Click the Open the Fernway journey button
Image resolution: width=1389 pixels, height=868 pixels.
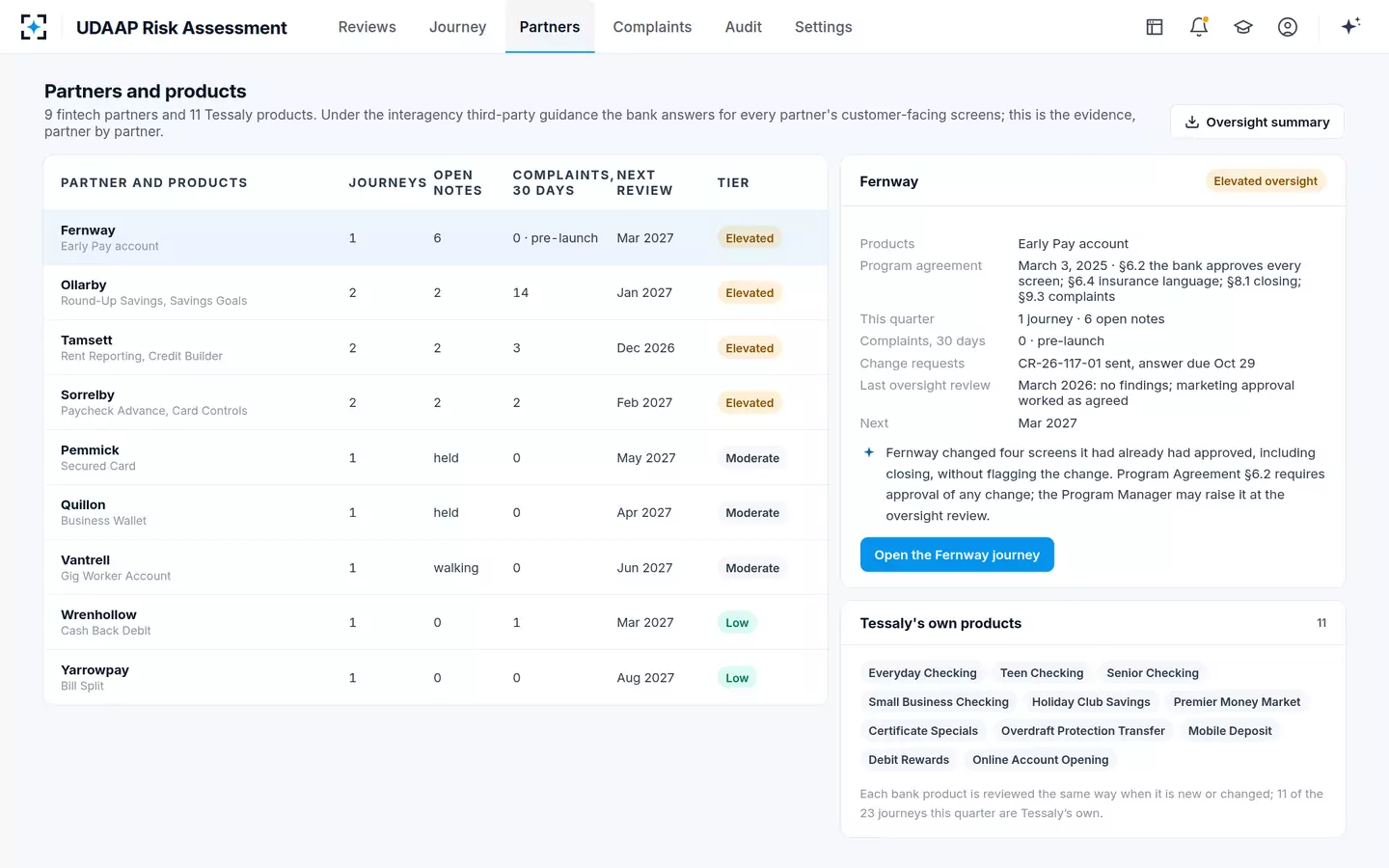coord(957,555)
